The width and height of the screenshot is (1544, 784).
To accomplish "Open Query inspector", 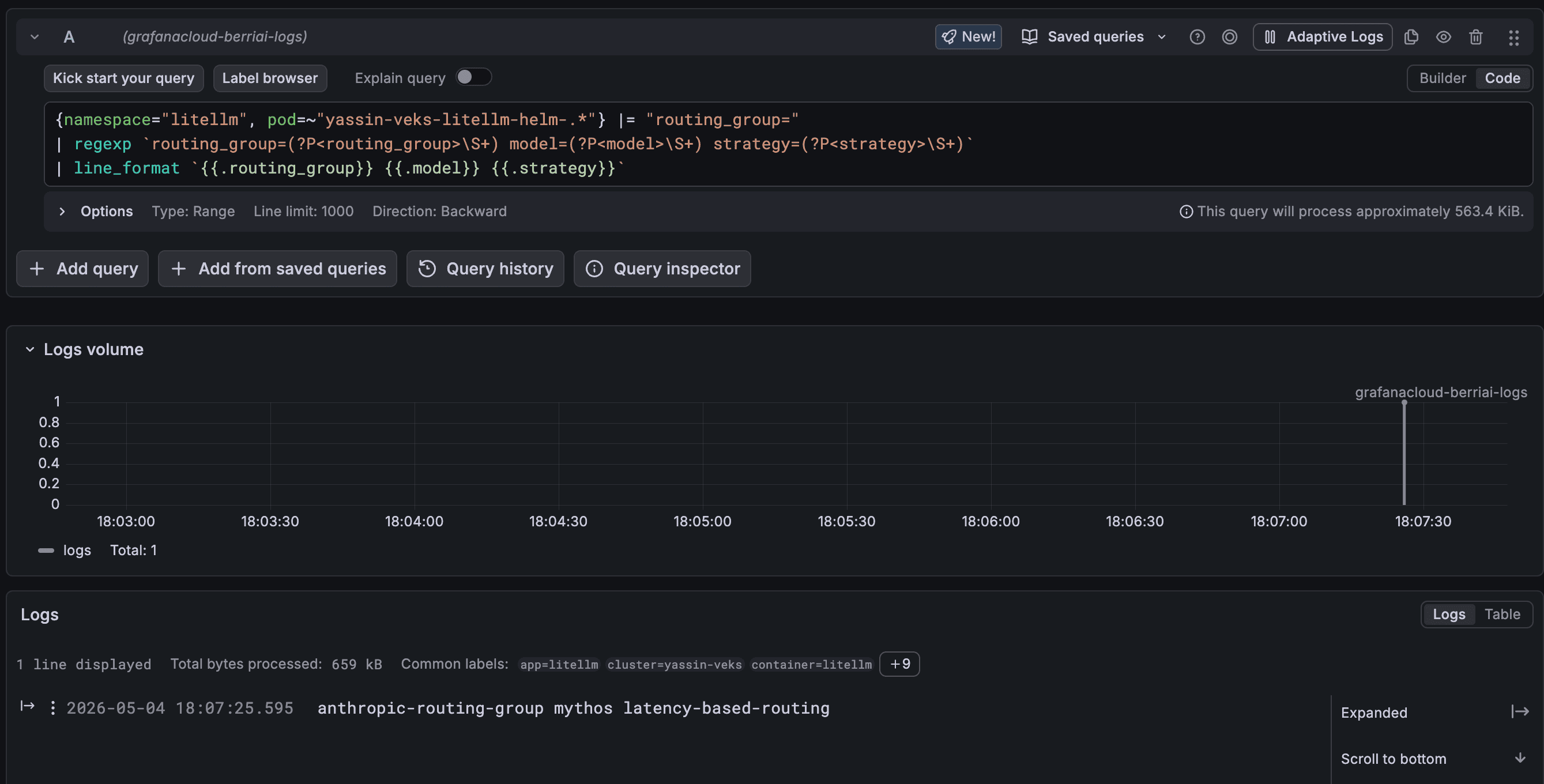I will coord(662,269).
